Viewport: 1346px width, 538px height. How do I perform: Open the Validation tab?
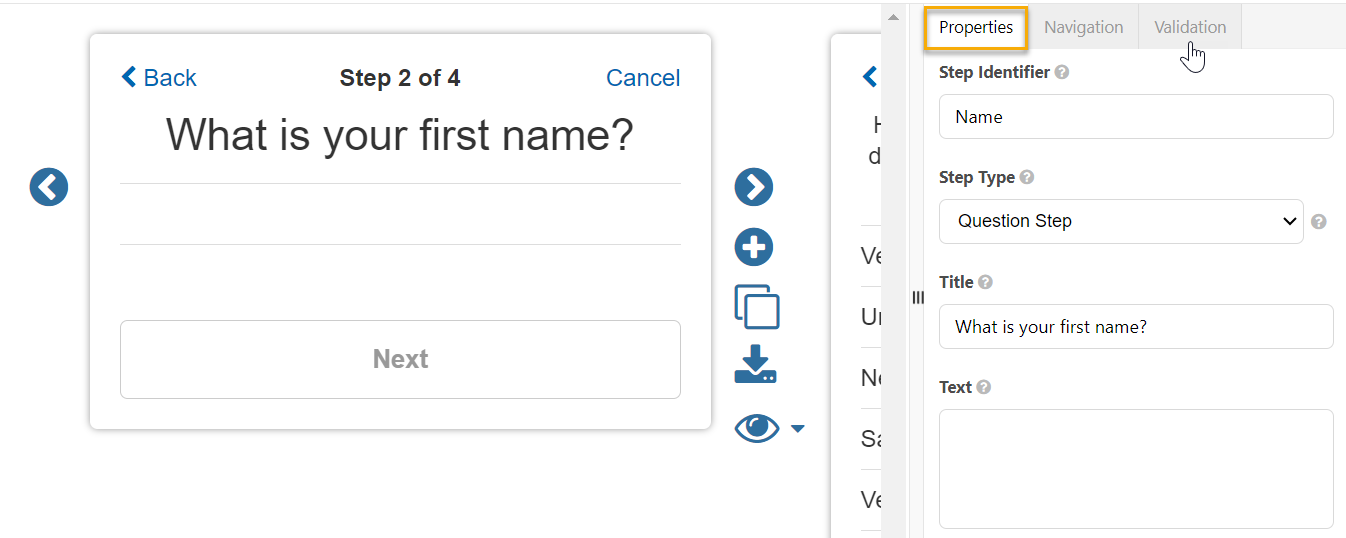click(1190, 28)
